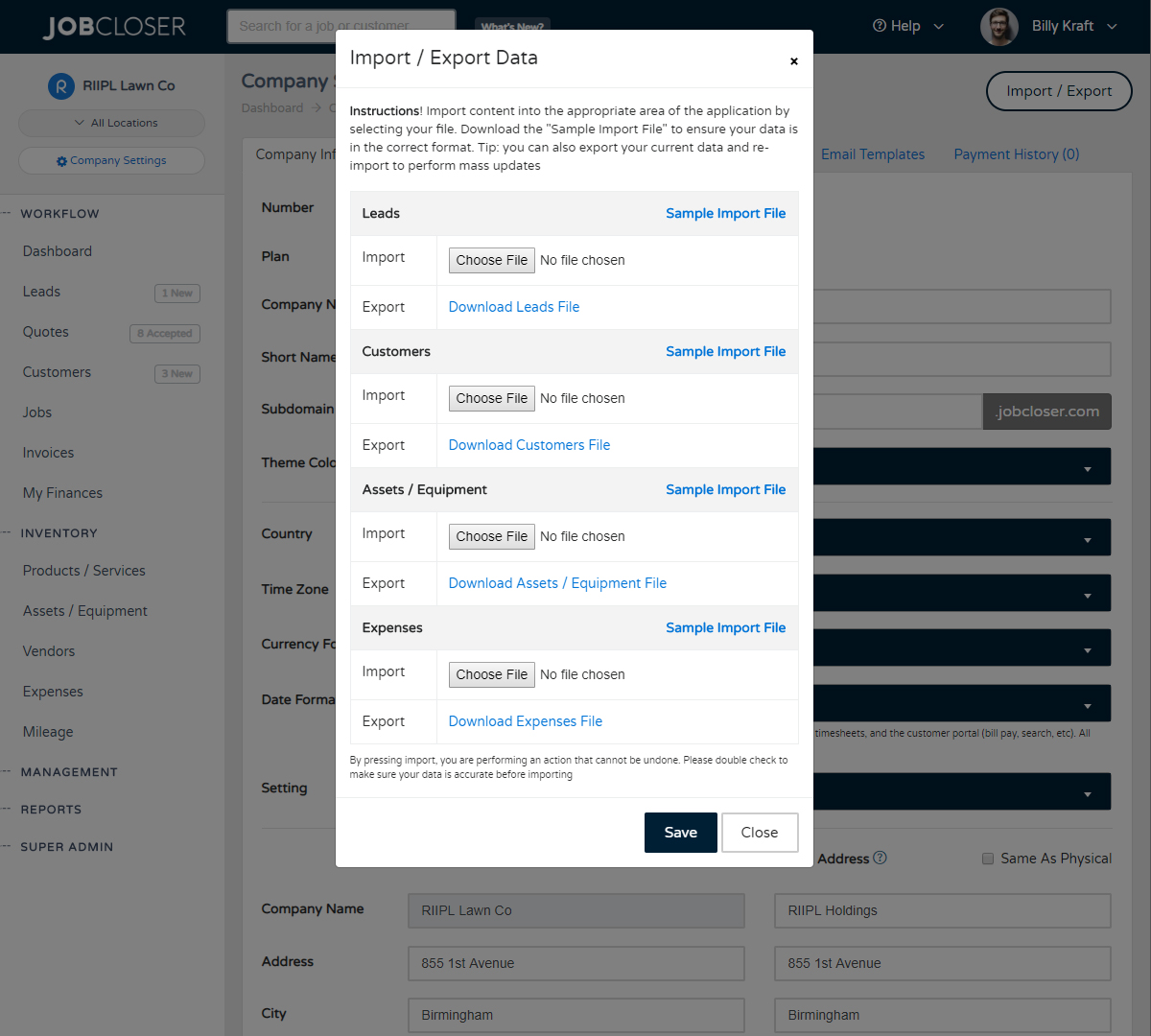Image resolution: width=1151 pixels, height=1036 pixels.
Task: Click Save in the import dialog
Action: (x=680, y=833)
